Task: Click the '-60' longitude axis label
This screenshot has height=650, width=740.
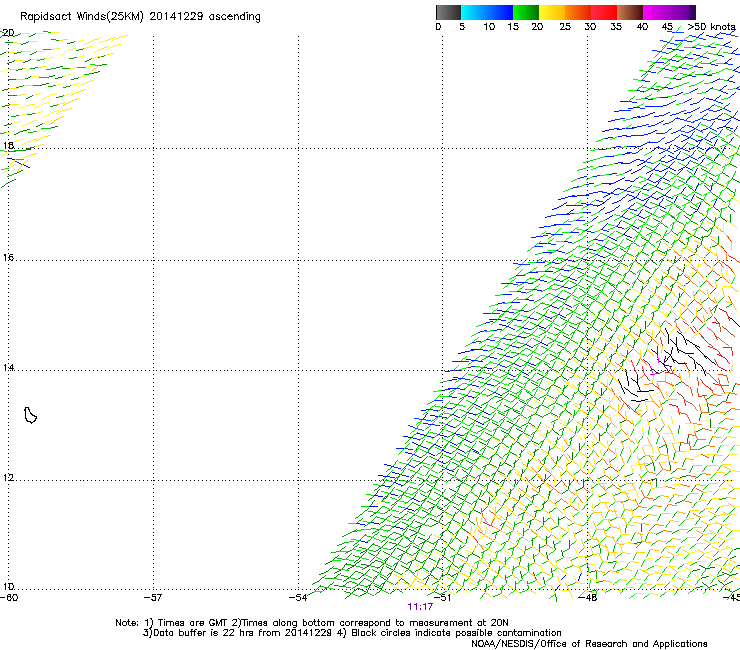Action: (9, 598)
